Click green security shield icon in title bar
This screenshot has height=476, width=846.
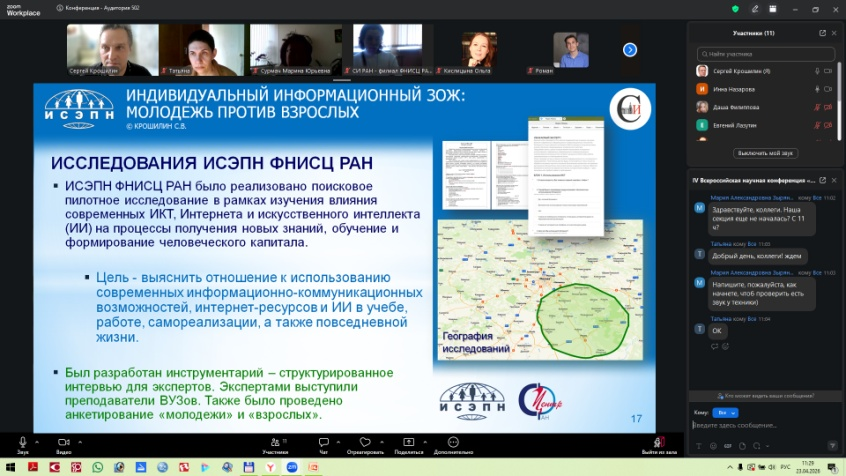tap(735, 9)
